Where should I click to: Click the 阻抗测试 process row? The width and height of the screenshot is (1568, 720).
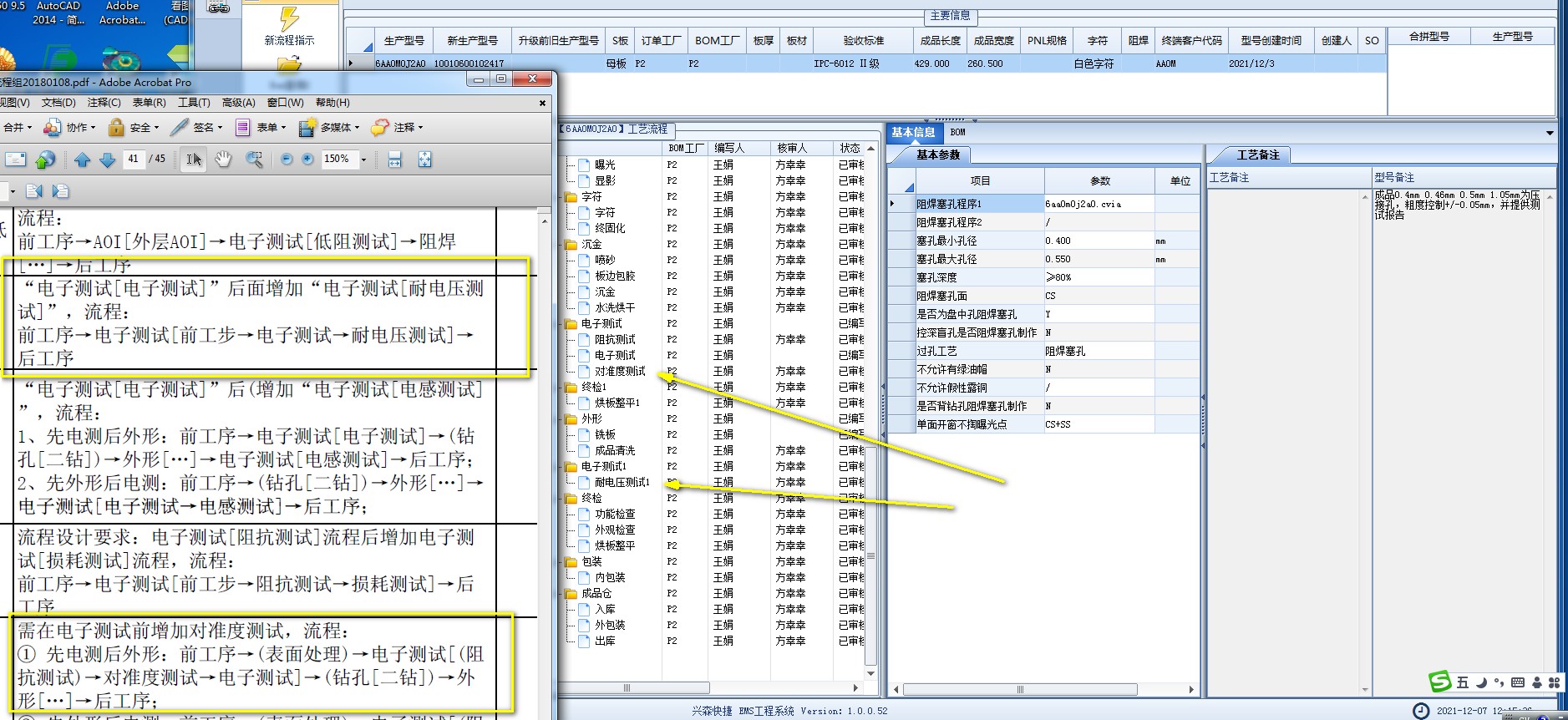[x=615, y=340]
